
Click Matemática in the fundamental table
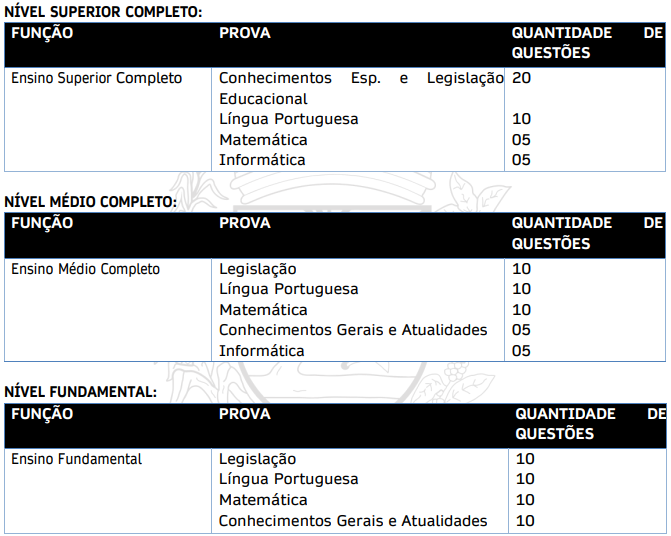tap(263, 500)
